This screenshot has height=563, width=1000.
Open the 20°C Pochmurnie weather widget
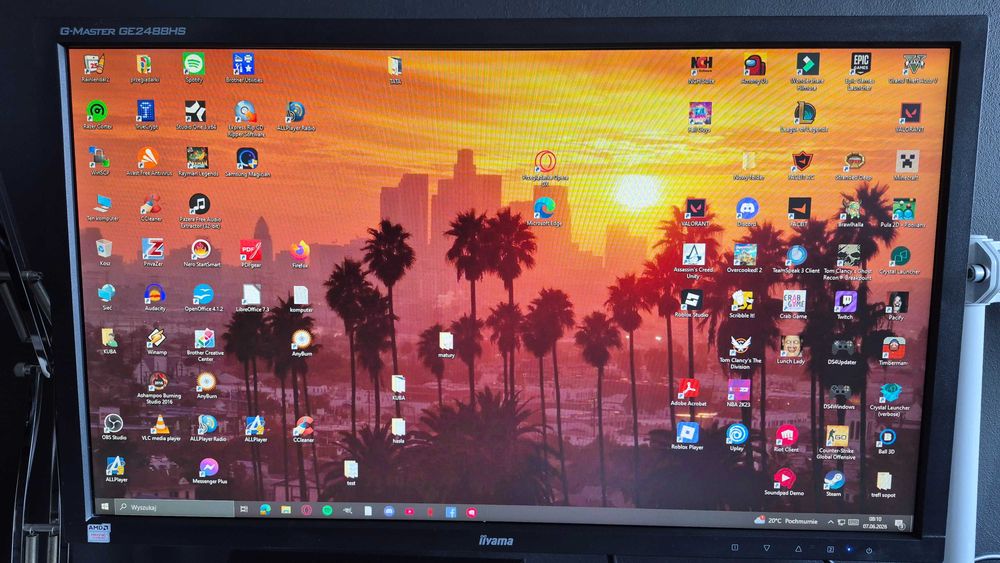tap(785, 520)
